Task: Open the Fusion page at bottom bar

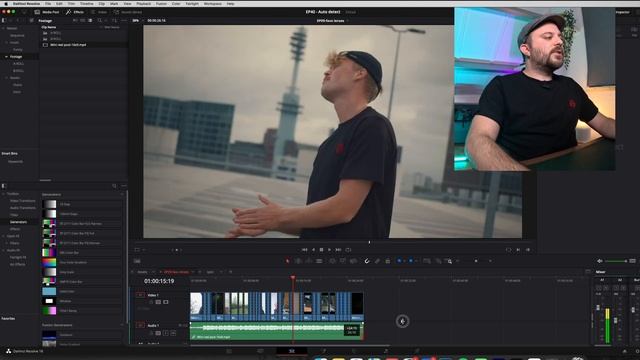Action: coord(323,351)
